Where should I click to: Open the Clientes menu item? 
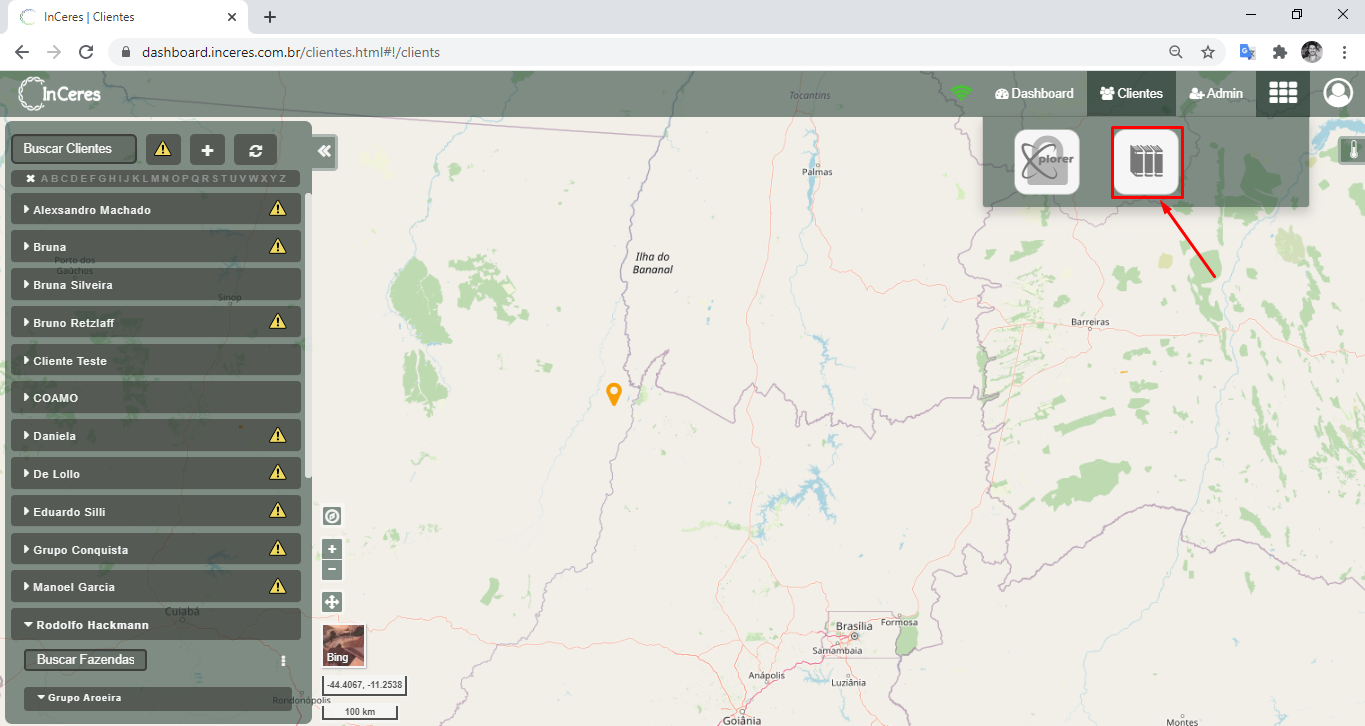(x=1131, y=93)
